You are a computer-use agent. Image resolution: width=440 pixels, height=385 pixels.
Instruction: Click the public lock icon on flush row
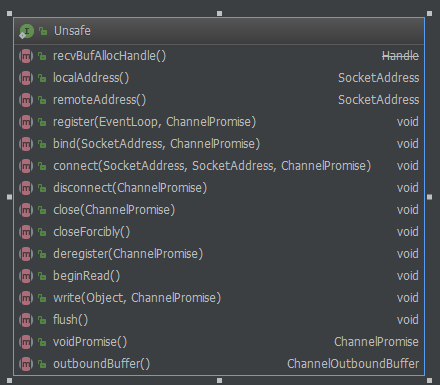click(42, 320)
